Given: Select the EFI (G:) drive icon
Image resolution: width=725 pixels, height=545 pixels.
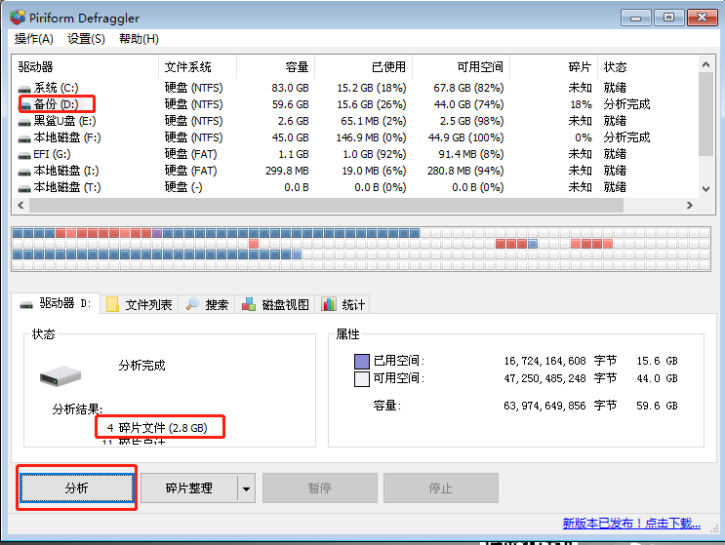Looking at the screenshot, I should (x=25, y=154).
